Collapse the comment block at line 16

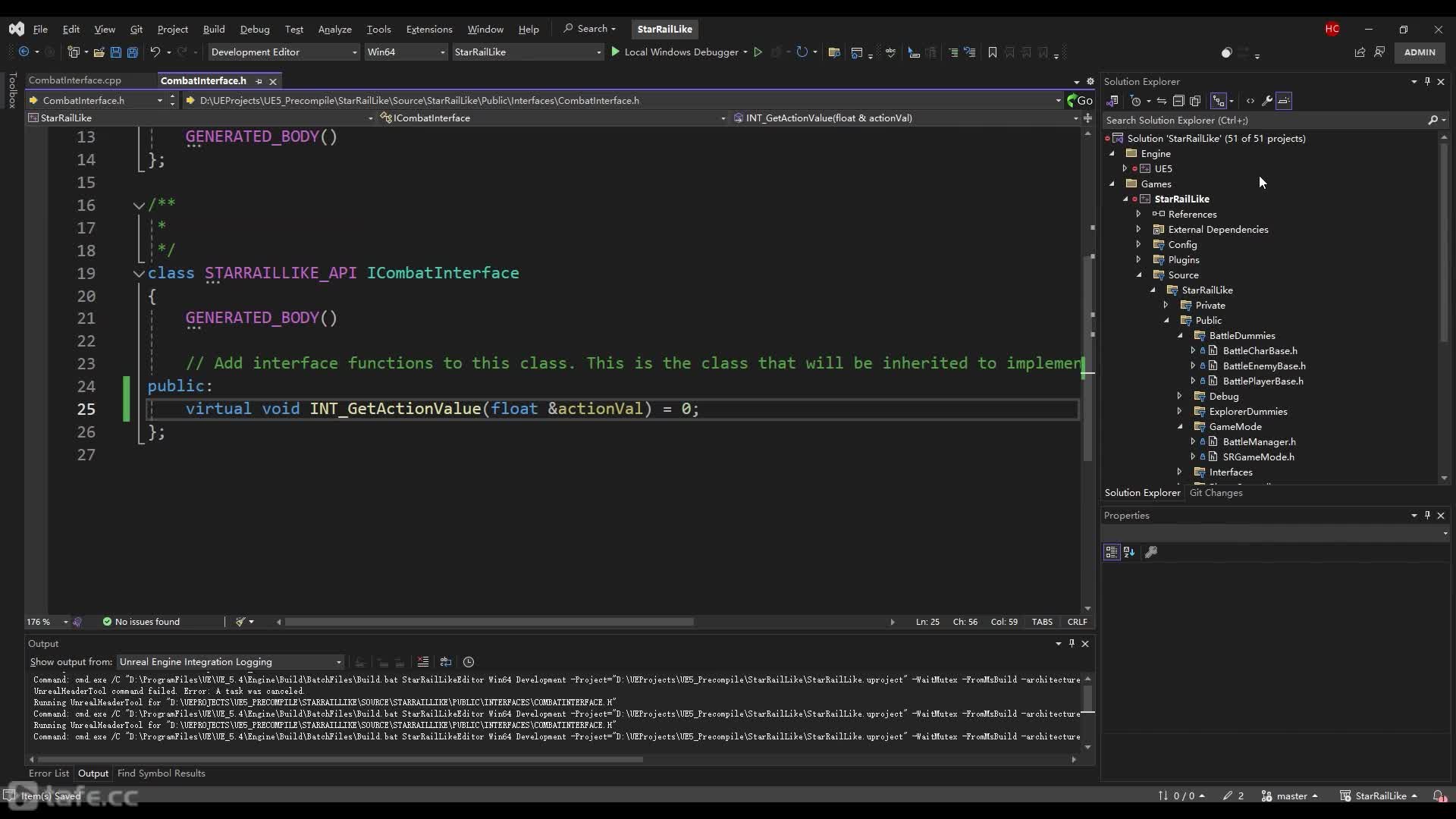[139, 205]
